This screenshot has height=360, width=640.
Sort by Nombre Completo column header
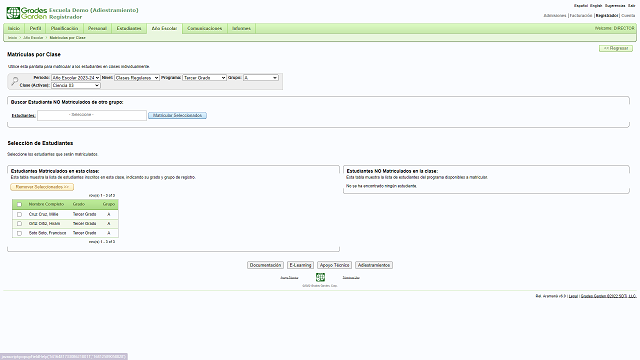coord(46,204)
